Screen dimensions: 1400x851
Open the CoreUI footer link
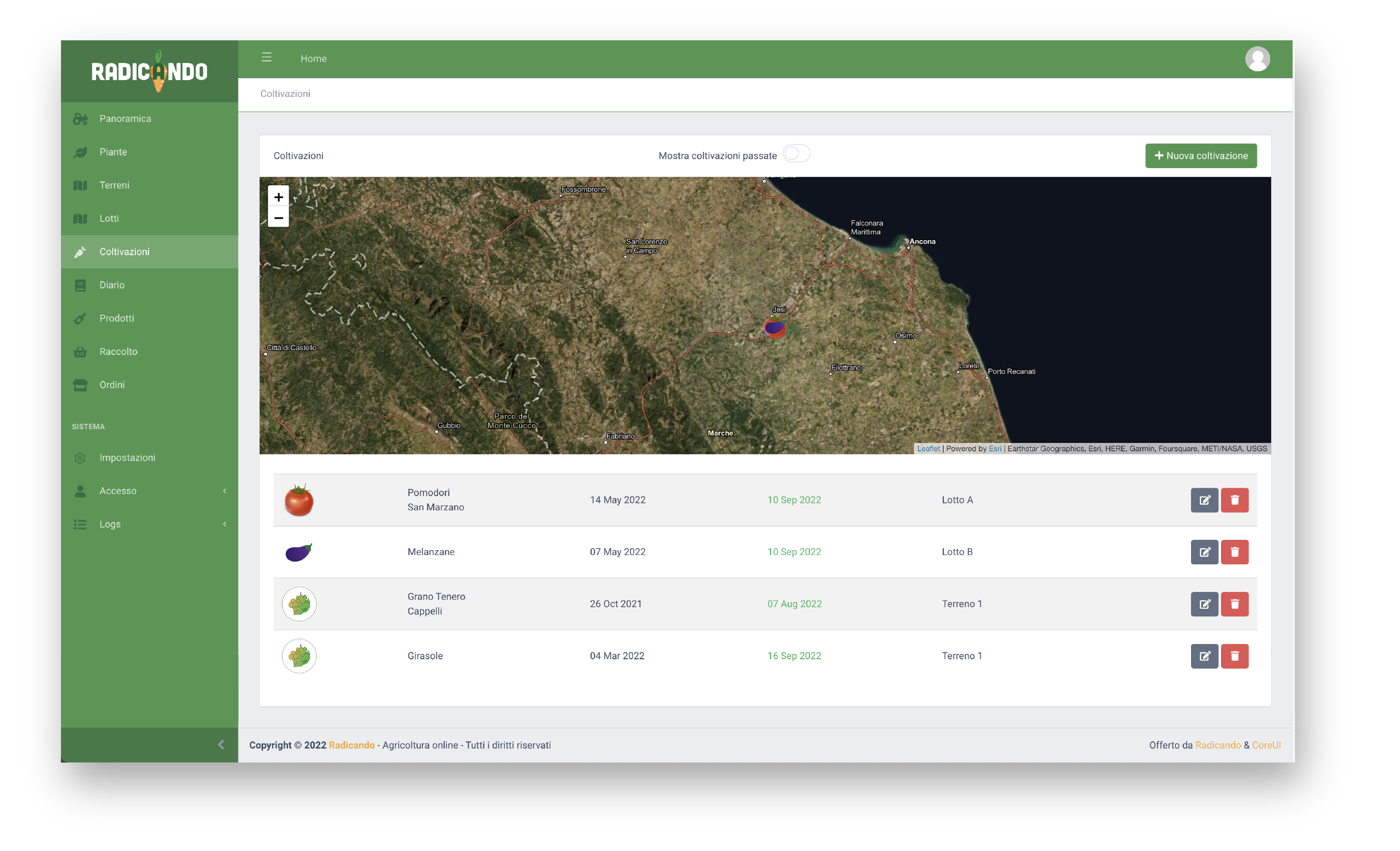(x=1266, y=745)
